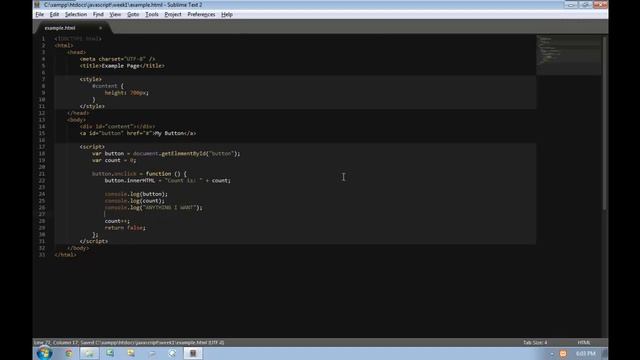The width and height of the screenshot is (640, 360).
Task: Open the highlighted File Explorer taskbar button
Action: tap(89, 353)
